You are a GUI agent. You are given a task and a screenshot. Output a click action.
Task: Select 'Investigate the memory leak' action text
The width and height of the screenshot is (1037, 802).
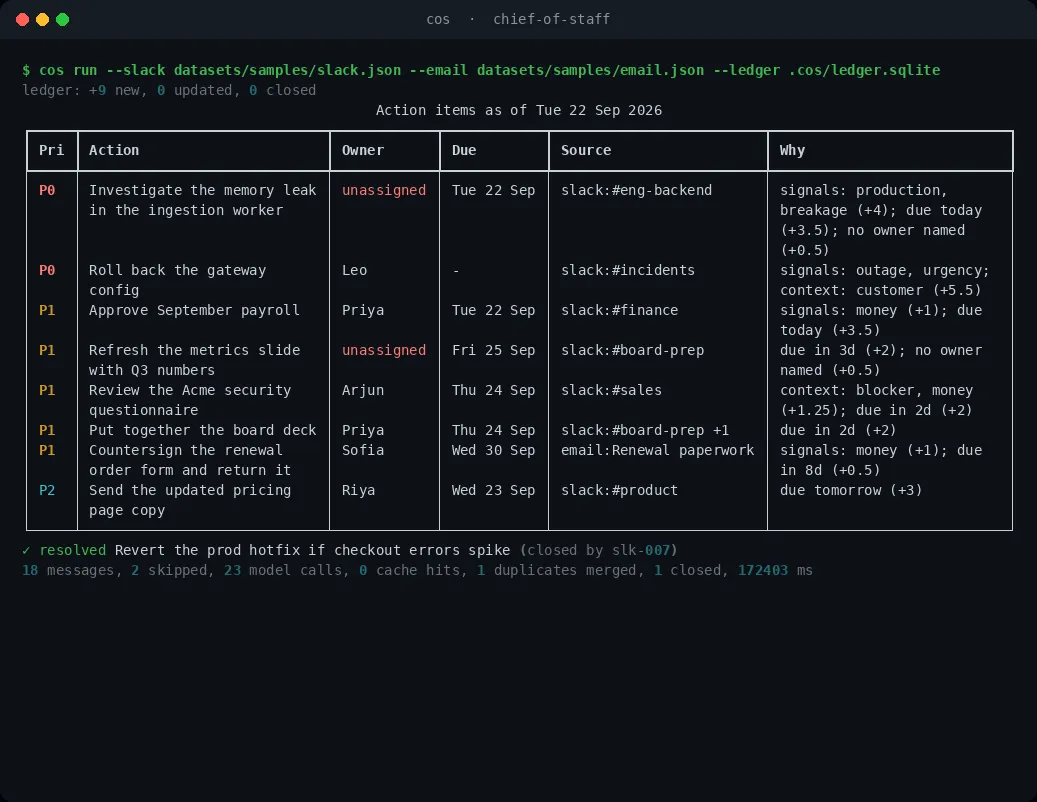click(202, 200)
